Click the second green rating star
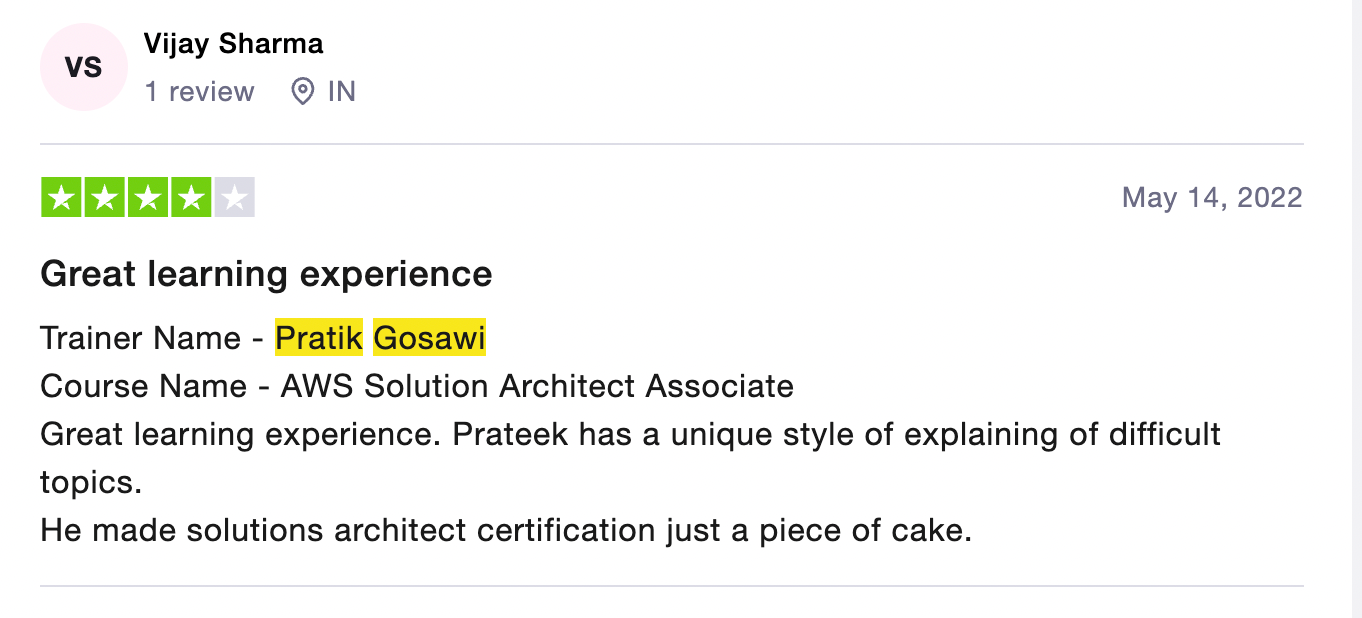Screen dimensions: 1362x618 (x=105, y=198)
